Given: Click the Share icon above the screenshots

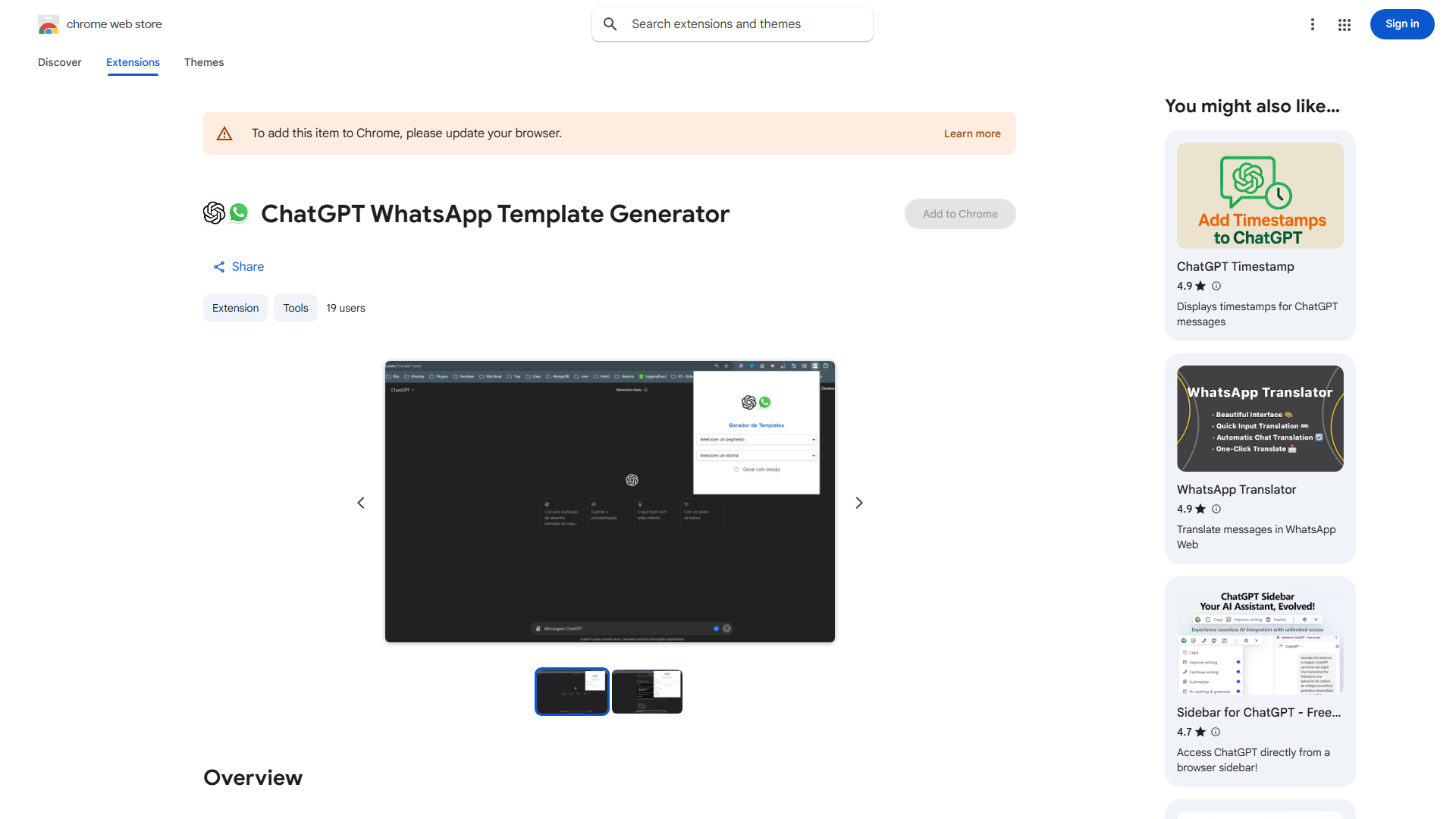Looking at the screenshot, I should 219,266.
